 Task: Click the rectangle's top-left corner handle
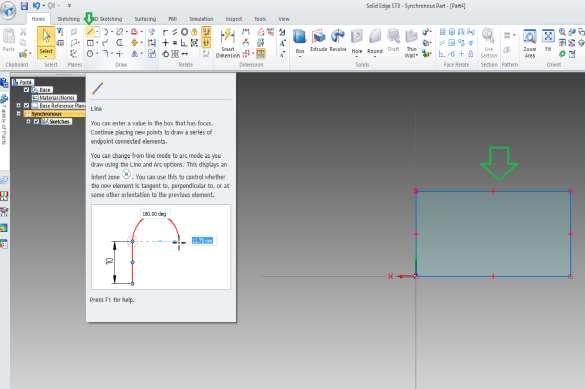tap(416, 191)
